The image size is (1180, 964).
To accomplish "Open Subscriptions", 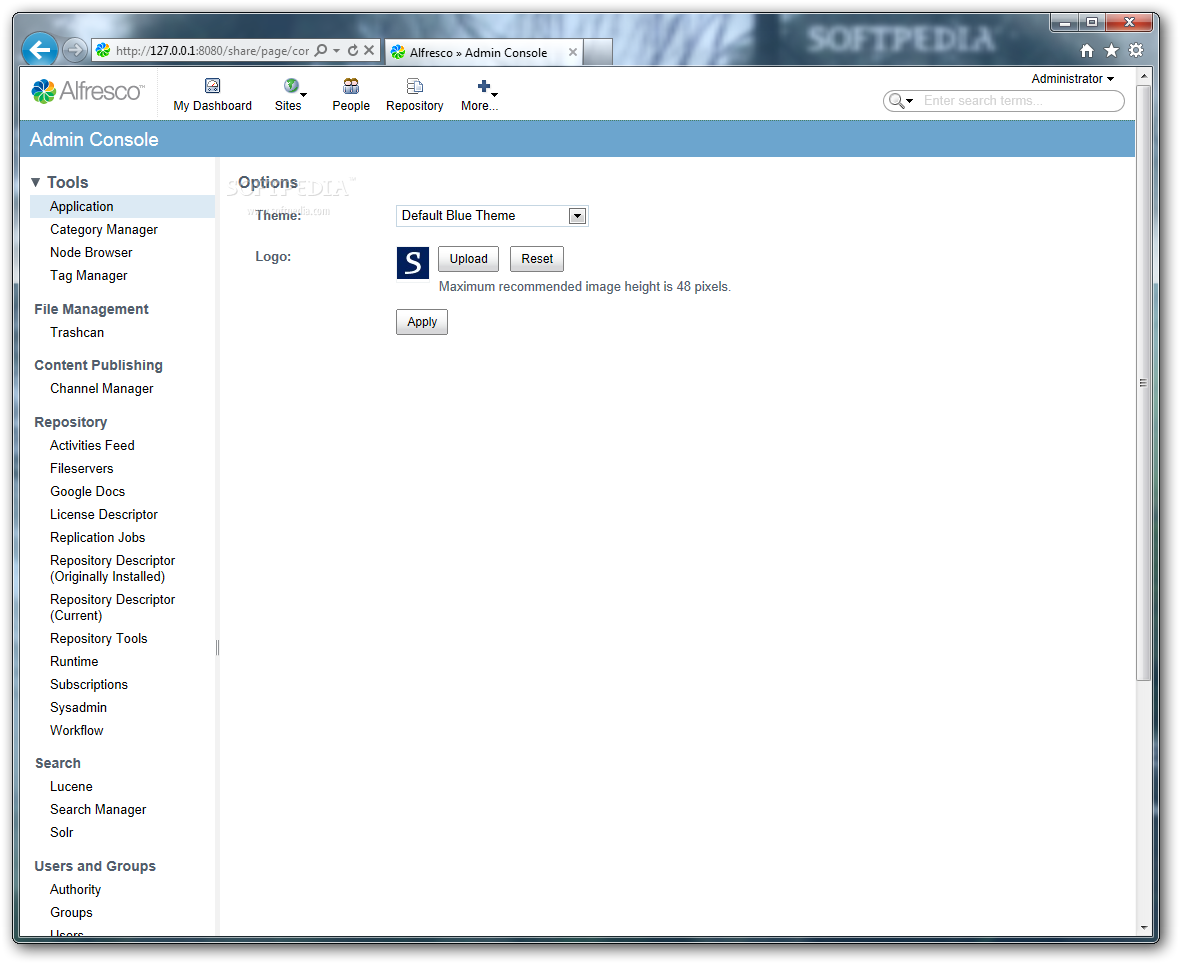I will tap(89, 685).
